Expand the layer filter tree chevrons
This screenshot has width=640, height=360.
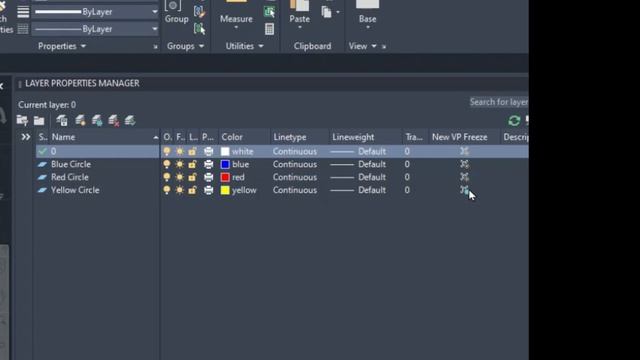(x=25, y=137)
